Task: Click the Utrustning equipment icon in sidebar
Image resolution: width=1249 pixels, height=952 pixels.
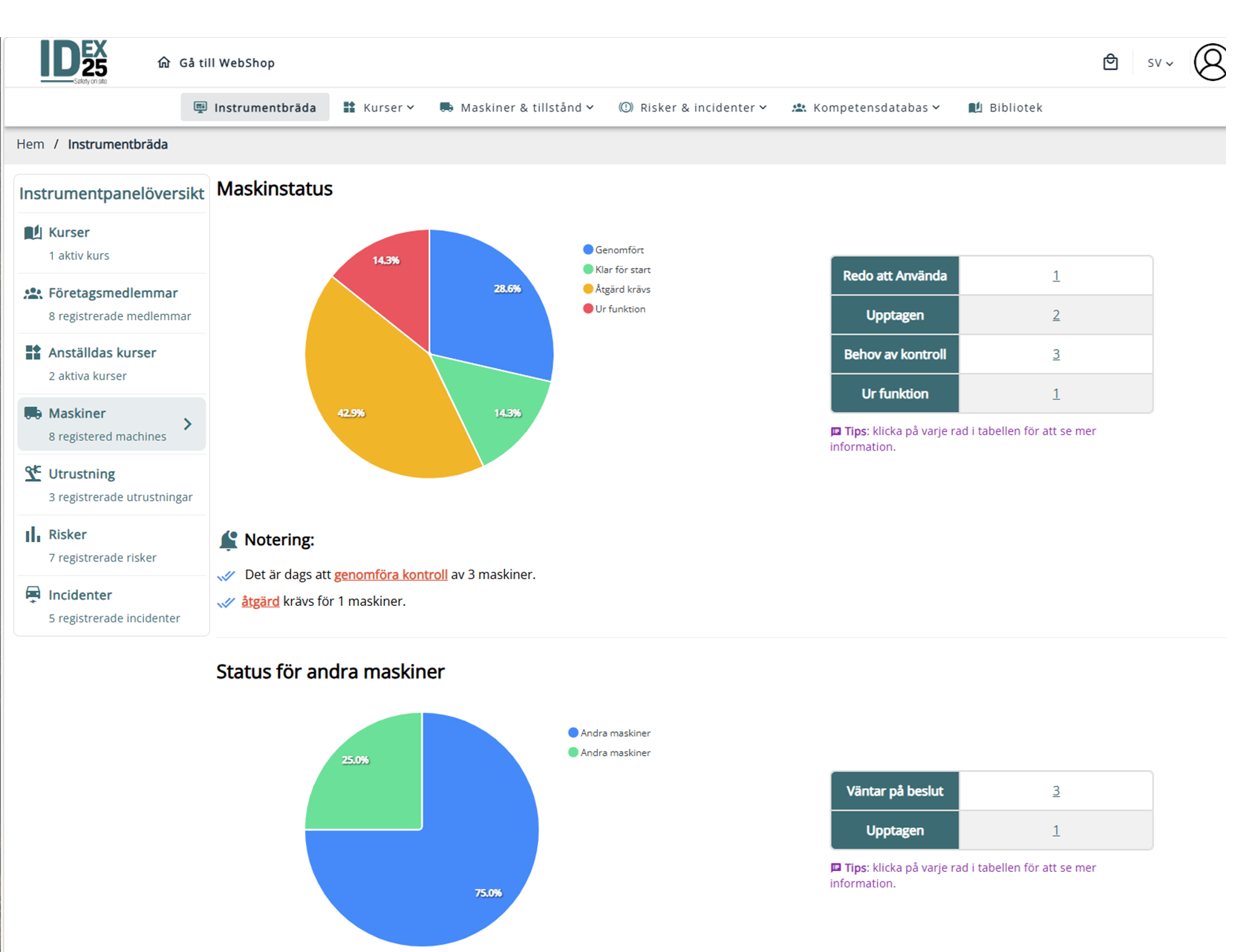Action: (33, 474)
